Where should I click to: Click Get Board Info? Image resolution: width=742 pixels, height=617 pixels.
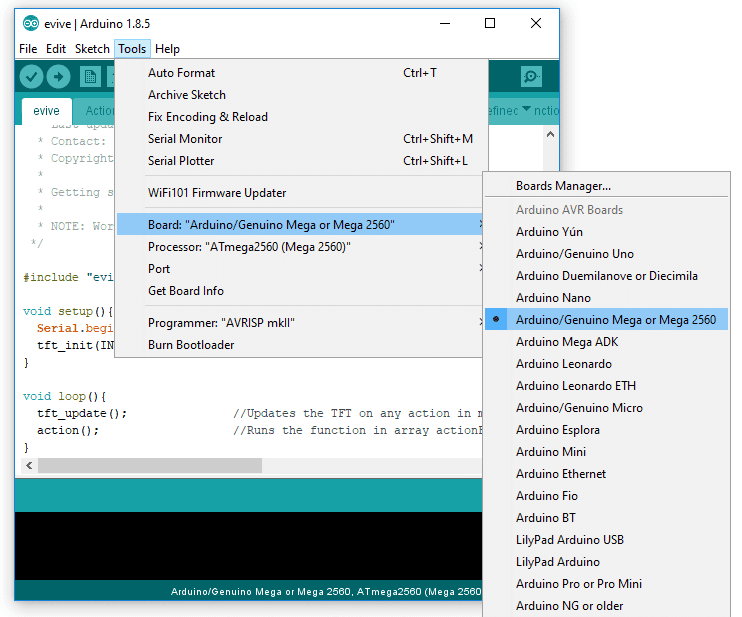tap(302, 291)
